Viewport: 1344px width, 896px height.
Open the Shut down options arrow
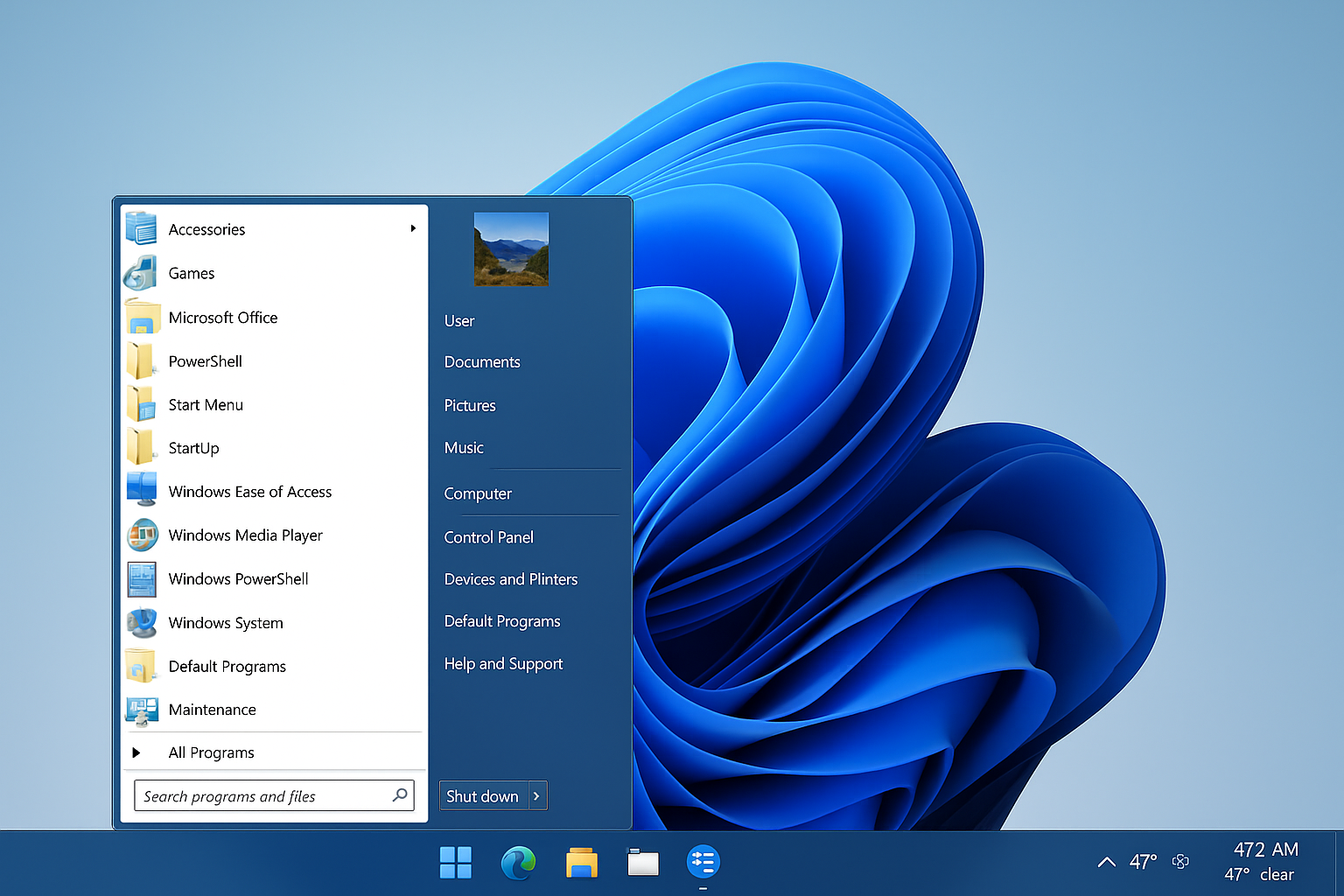pos(536,795)
